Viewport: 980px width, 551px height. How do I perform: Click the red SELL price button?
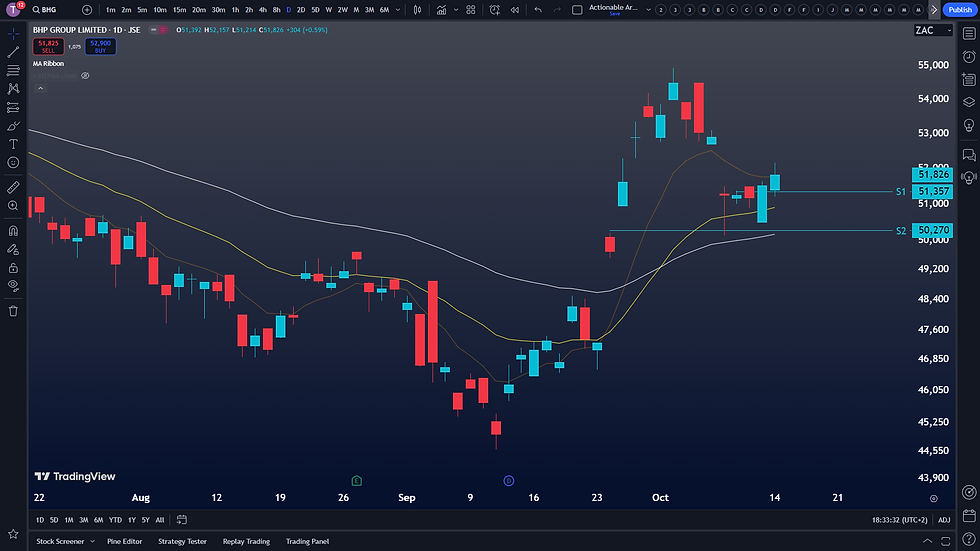pyautogui.click(x=48, y=46)
